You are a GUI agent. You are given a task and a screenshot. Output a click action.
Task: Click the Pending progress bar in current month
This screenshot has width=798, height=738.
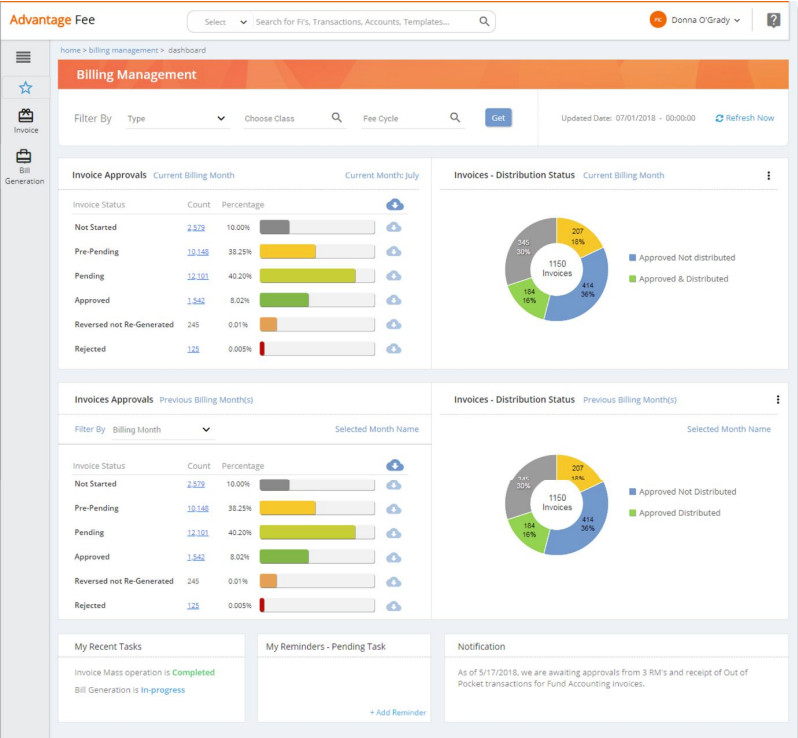pos(317,276)
